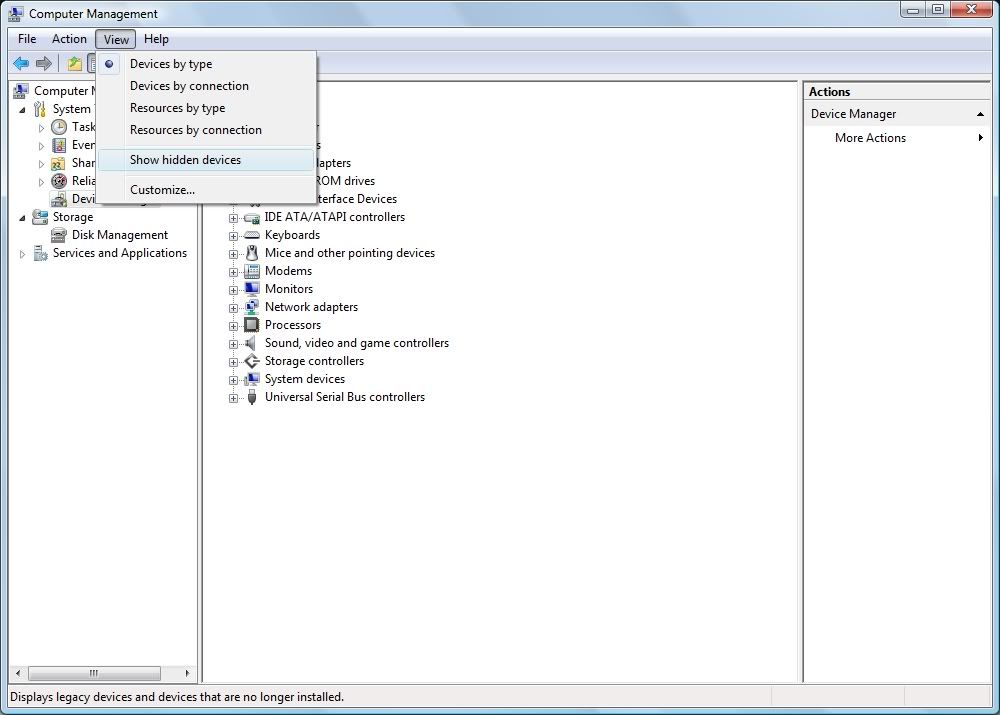Click the Storage node icon

point(40,217)
